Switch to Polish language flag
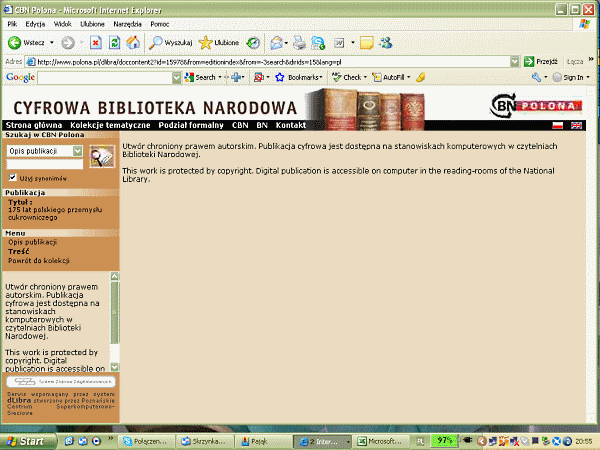The height and width of the screenshot is (450, 600). [558, 125]
